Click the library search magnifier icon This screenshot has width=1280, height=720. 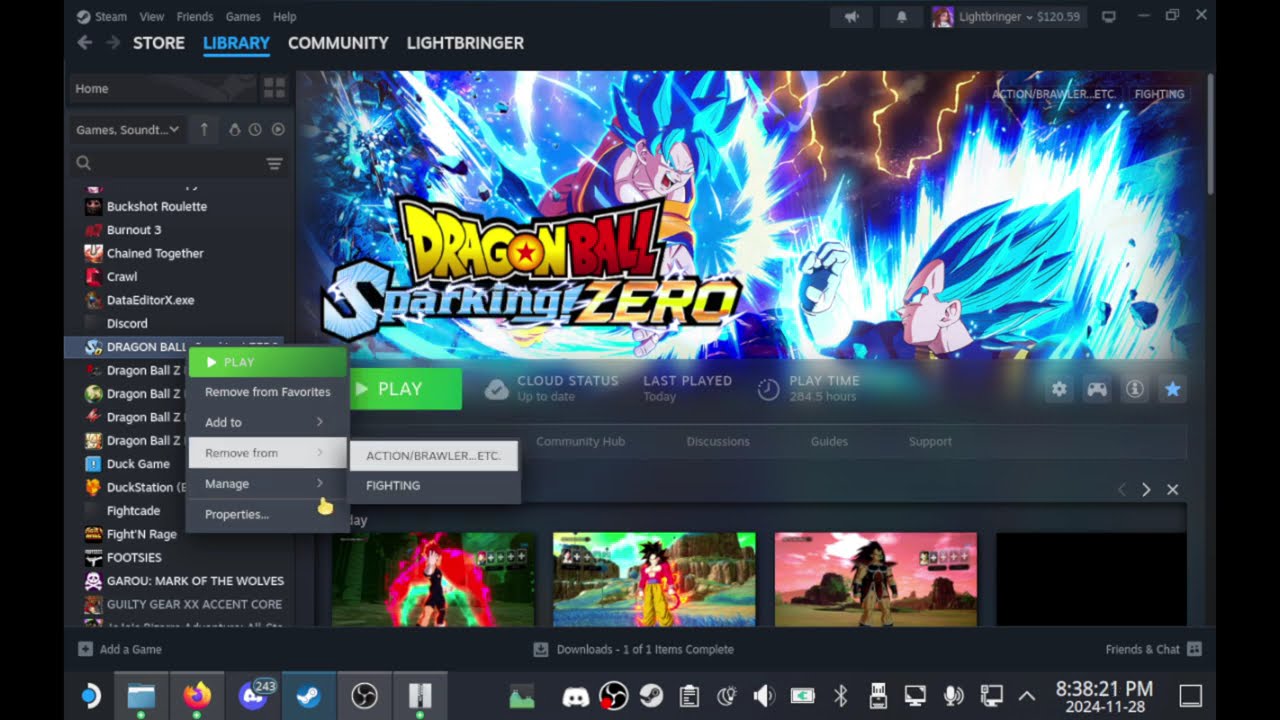coord(84,163)
